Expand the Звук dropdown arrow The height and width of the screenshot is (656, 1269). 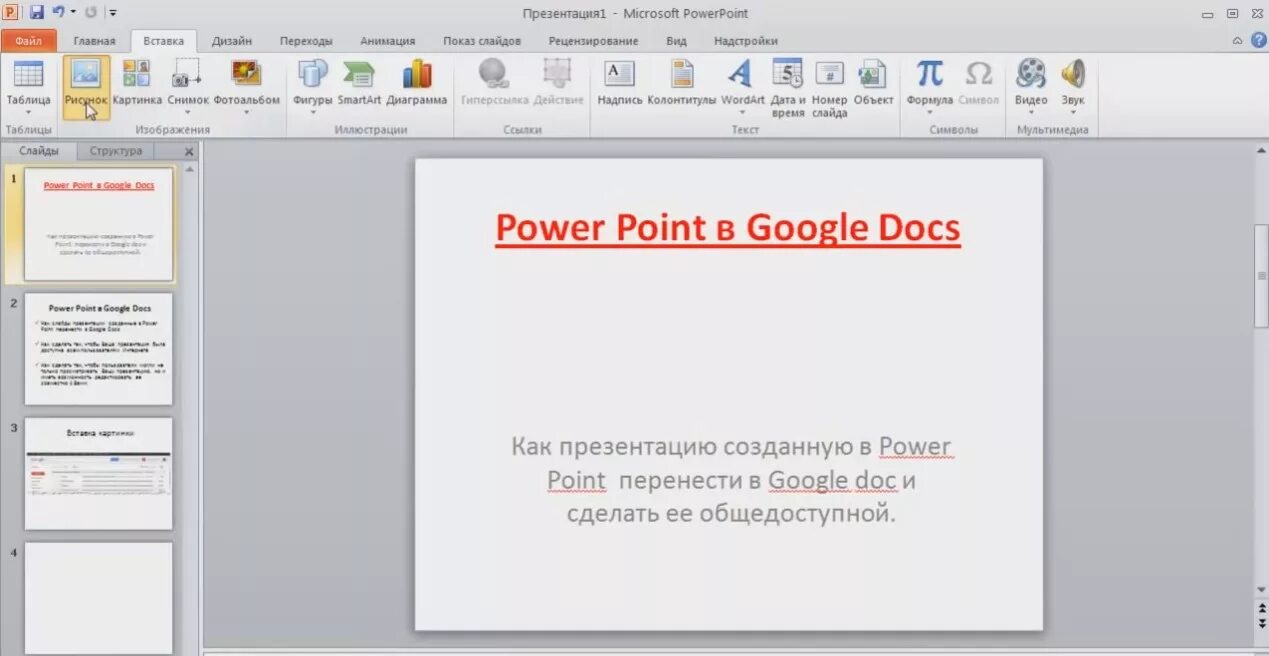click(1073, 112)
